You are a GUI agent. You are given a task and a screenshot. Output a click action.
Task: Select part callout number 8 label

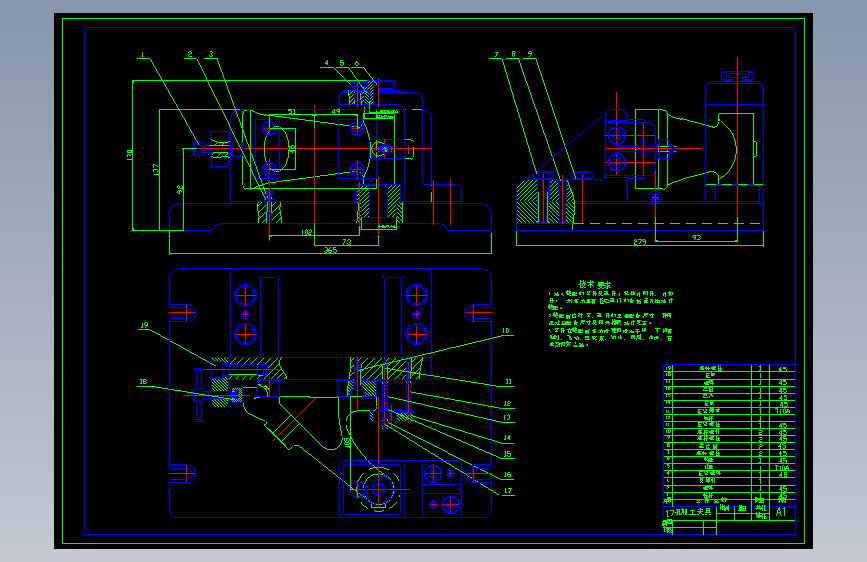tap(514, 54)
